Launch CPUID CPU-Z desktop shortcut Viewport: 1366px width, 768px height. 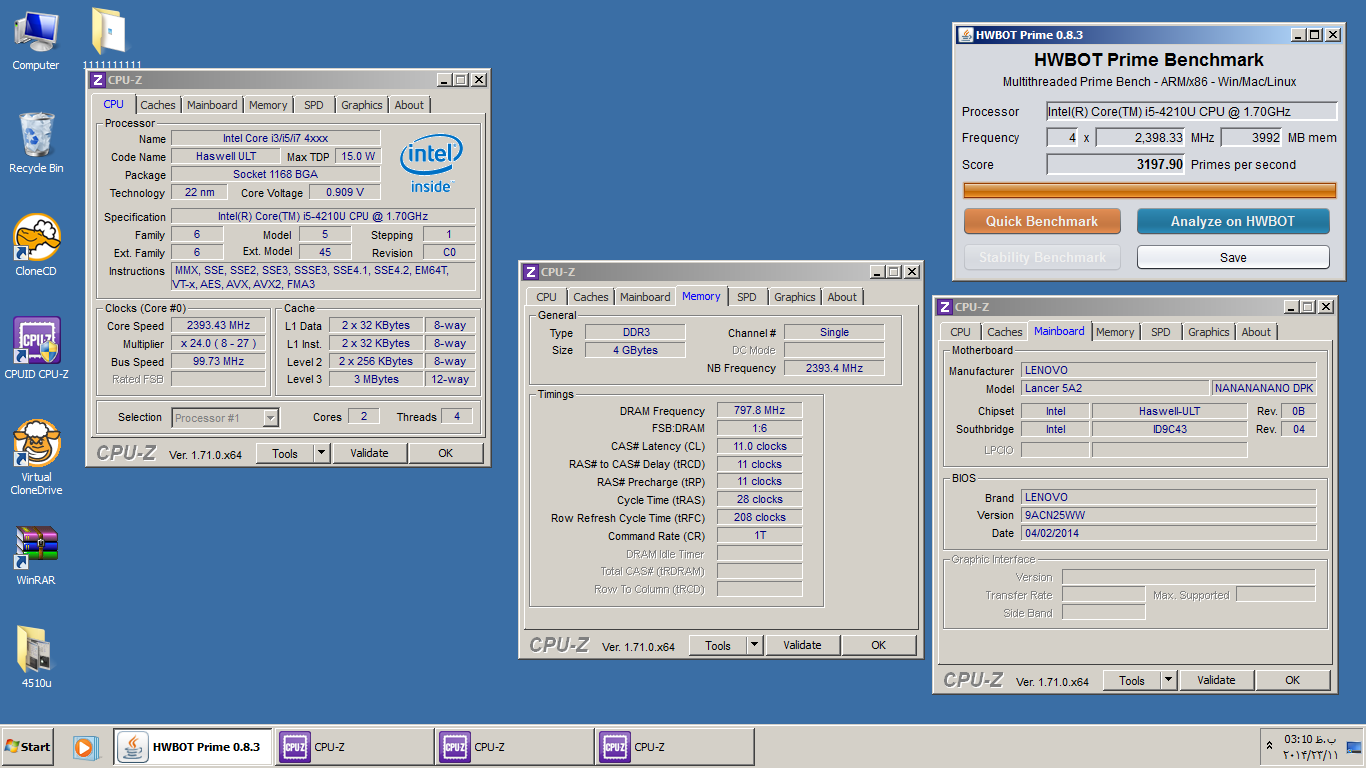[x=36, y=348]
